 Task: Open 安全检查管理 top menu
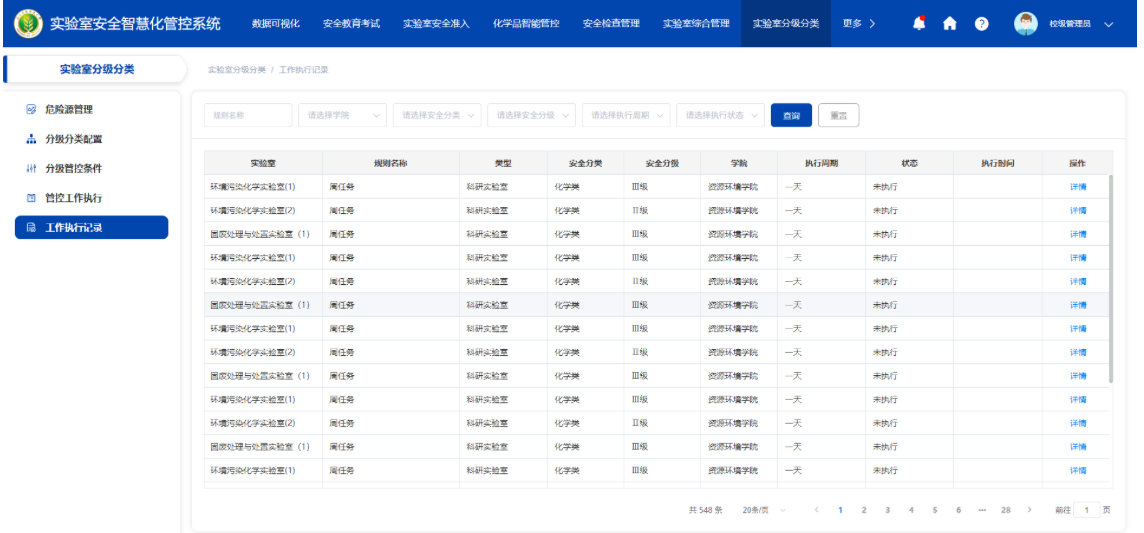(611, 23)
